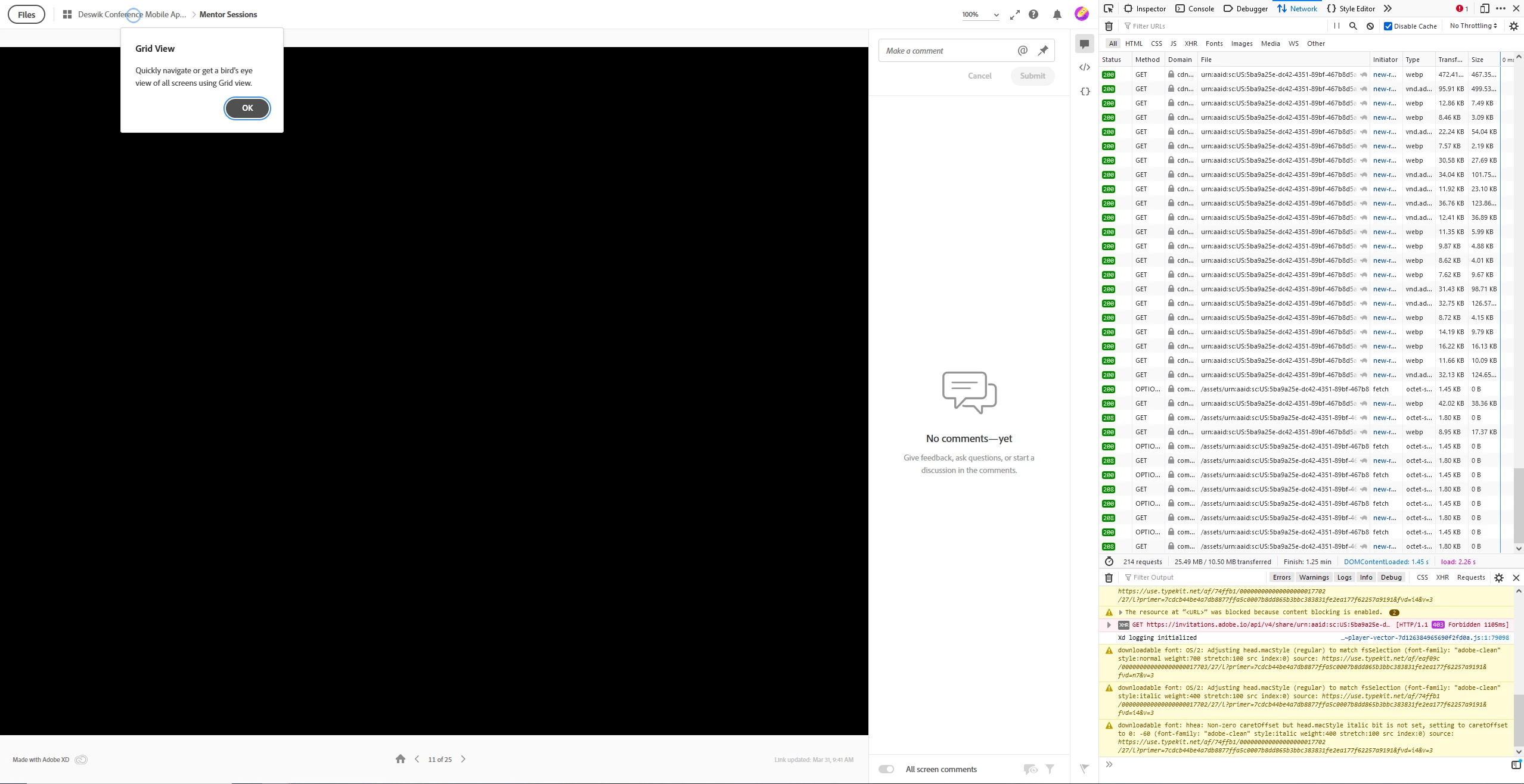Toggle the All screen comments switch
The width and height of the screenshot is (1524, 784).
coord(886,769)
